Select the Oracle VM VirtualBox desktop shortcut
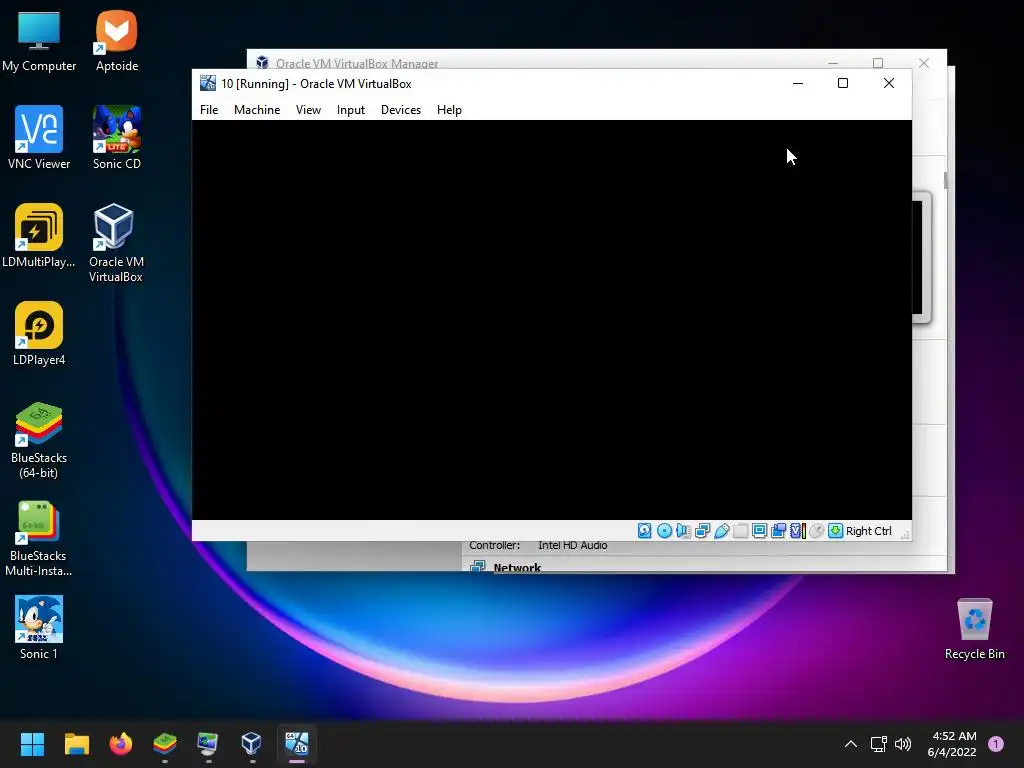The width and height of the screenshot is (1024, 768). pos(116,244)
